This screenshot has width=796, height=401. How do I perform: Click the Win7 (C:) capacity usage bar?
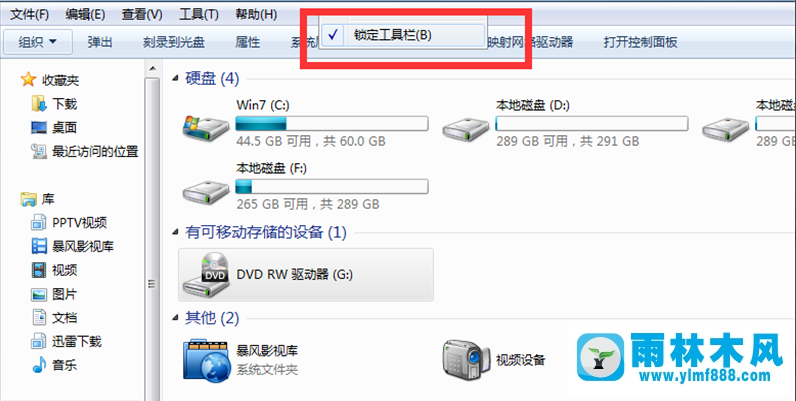tap(332, 123)
